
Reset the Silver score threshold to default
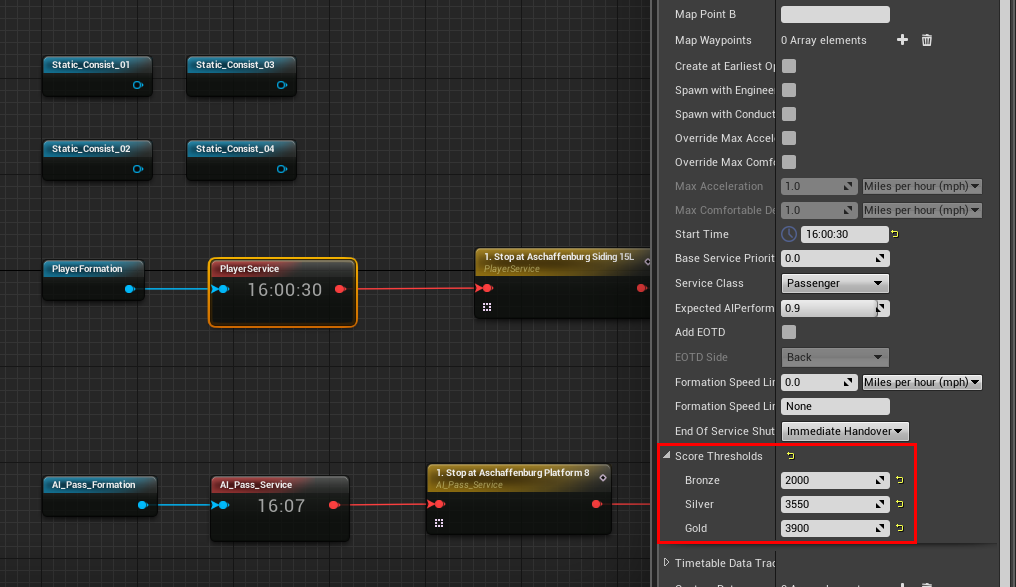click(900, 504)
